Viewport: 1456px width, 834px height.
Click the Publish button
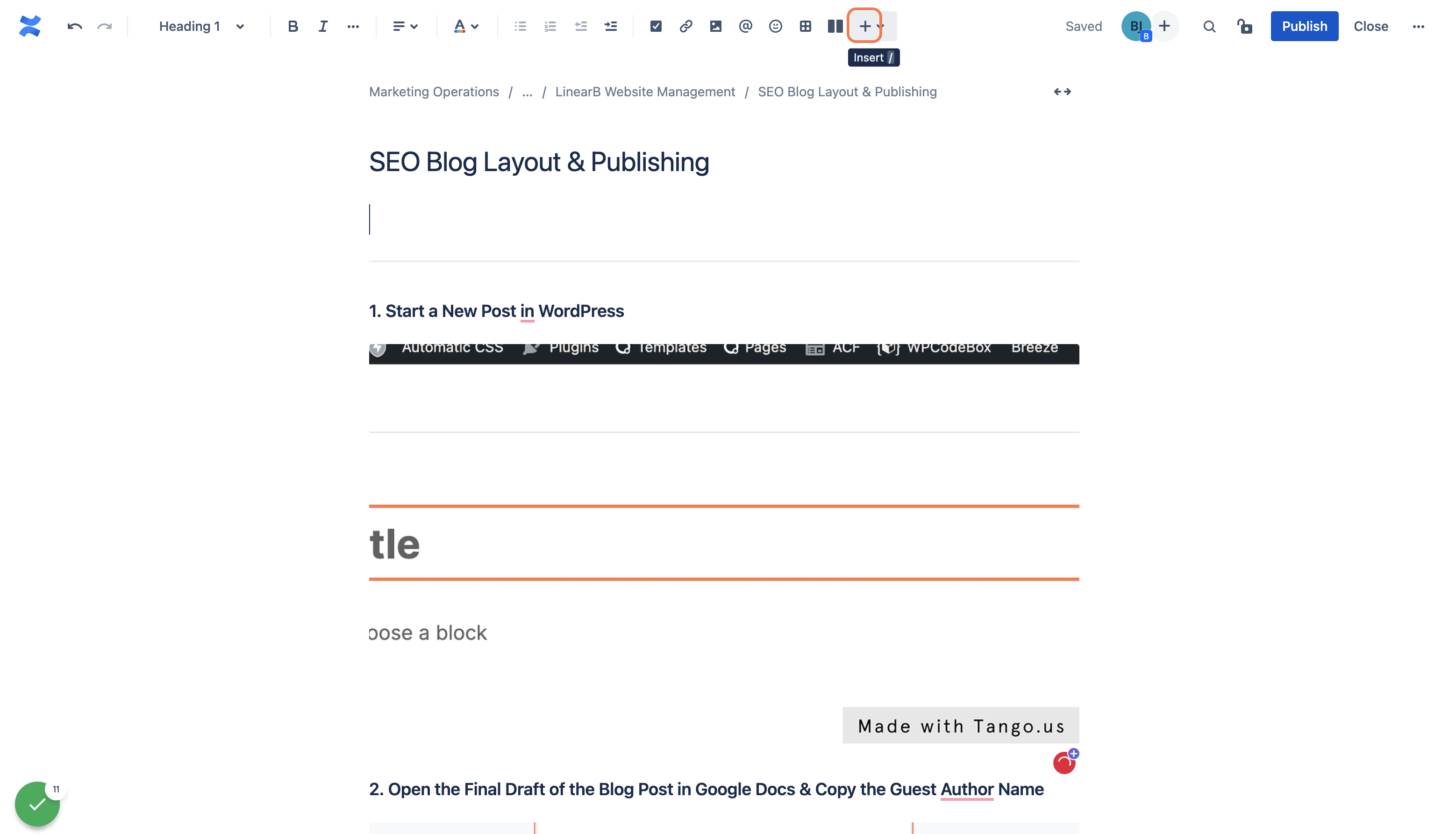tap(1304, 26)
